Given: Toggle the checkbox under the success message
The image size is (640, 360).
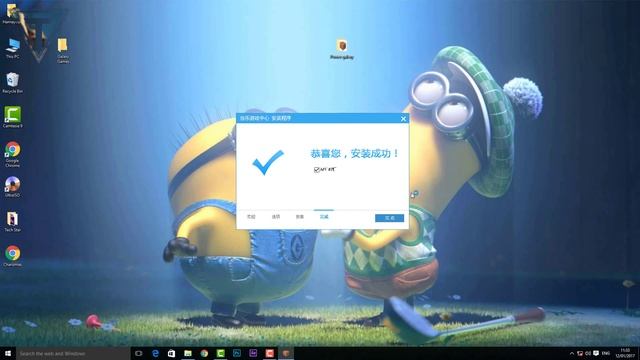Looking at the screenshot, I should coord(317,169).
